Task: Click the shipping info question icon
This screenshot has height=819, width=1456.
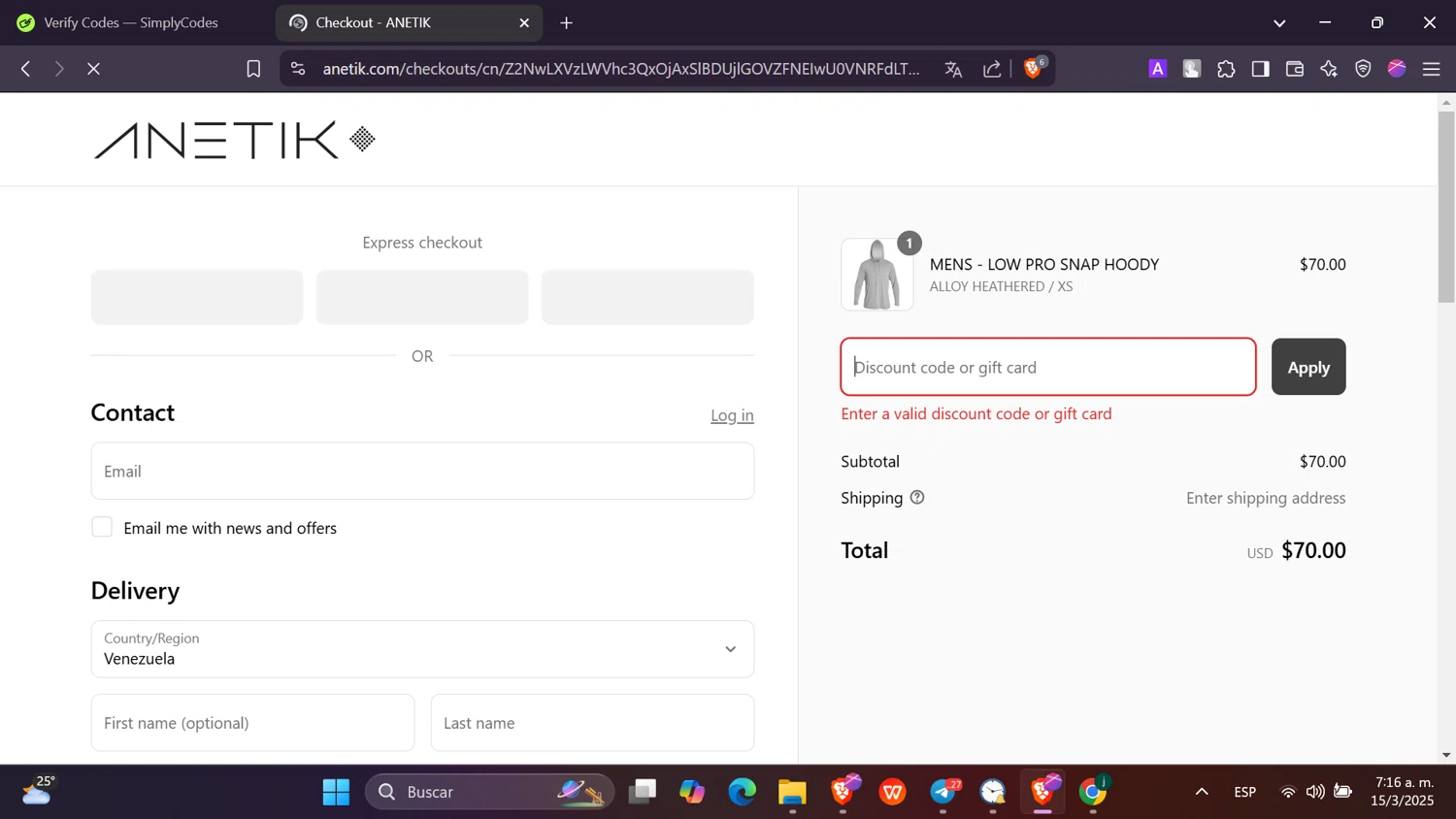Action: [917, 498]
